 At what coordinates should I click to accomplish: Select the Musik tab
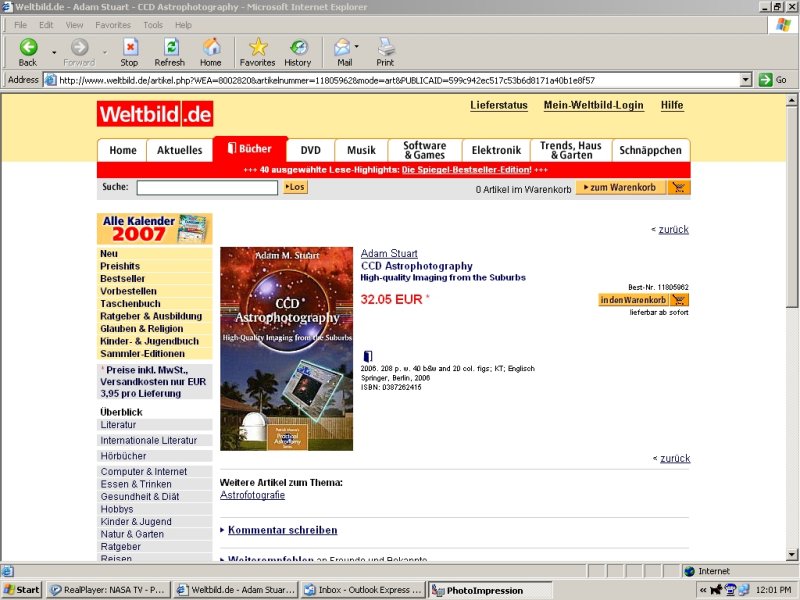click(x=361, y=150)
